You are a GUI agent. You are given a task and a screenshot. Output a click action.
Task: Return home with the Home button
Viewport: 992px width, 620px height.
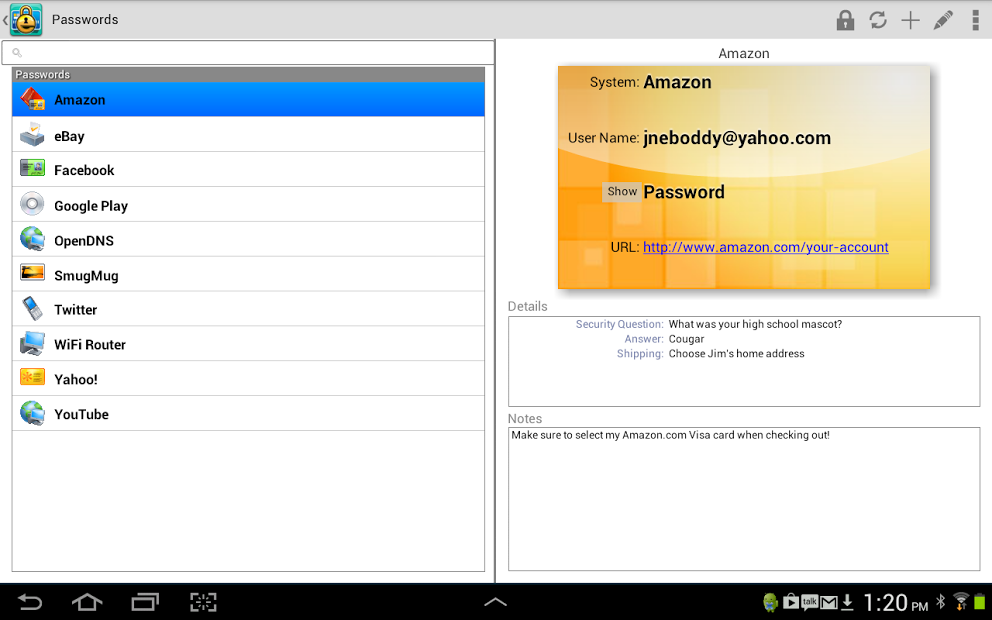pyautogui.click(x=86, y=602)
